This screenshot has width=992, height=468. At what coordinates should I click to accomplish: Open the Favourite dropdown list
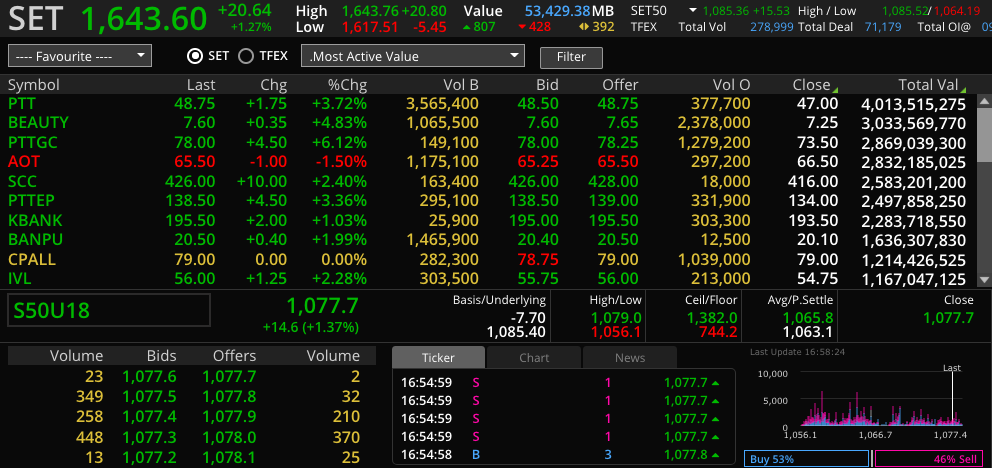pyautogui.click(x=80, y=56)
